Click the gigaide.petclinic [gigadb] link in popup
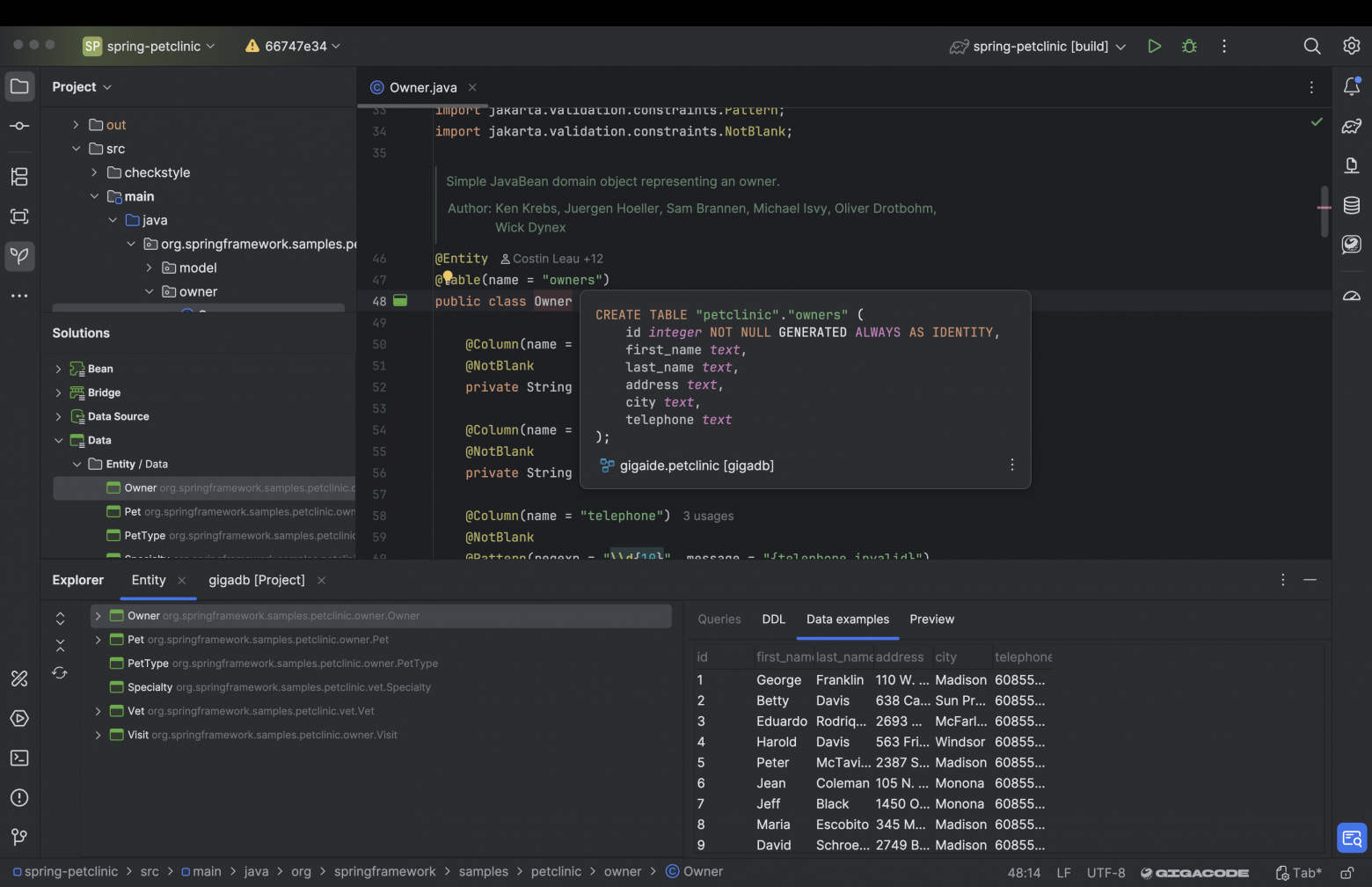This screenshot has width=1372, height=887. point(697,465)
